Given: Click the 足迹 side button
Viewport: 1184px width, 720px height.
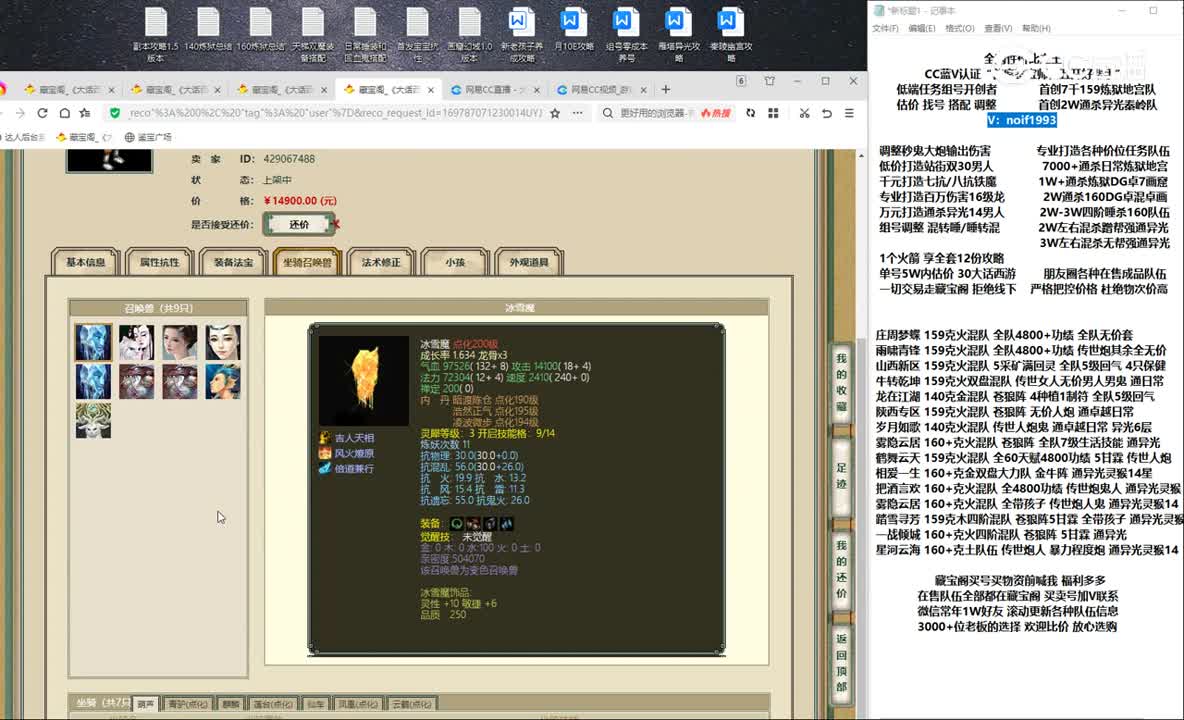Looking at the screenshot, I should point(841,475).
